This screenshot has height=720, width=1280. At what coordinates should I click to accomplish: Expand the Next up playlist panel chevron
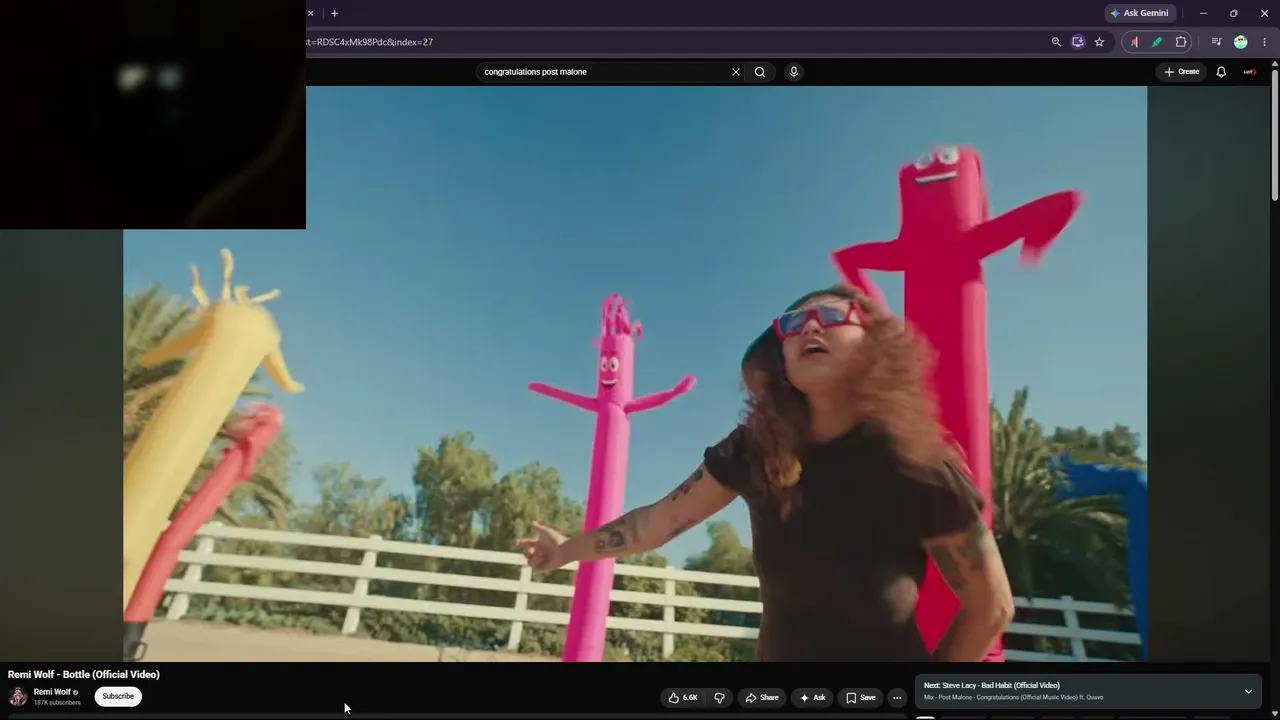coord(1248,692)
